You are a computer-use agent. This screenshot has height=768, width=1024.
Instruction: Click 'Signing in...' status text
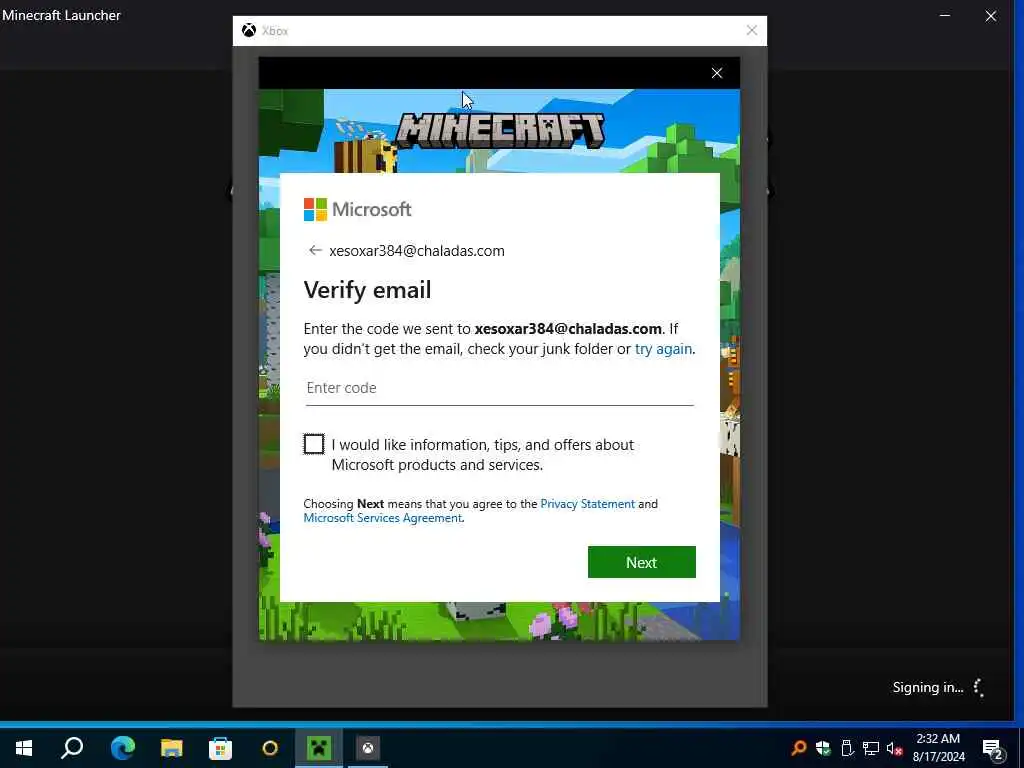click(x=928, y=687)
